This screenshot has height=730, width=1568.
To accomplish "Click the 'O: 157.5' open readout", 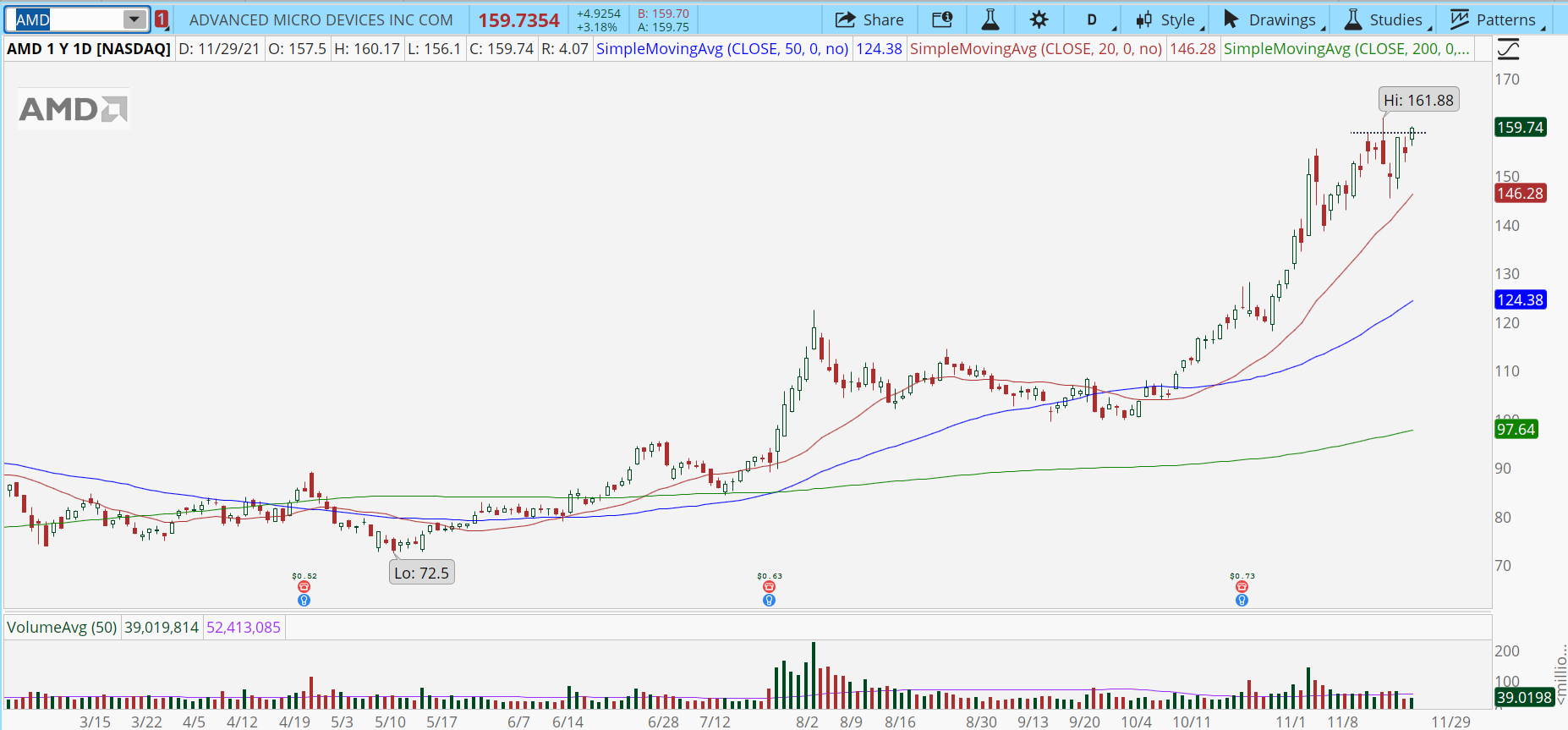I will pos(297,49).
